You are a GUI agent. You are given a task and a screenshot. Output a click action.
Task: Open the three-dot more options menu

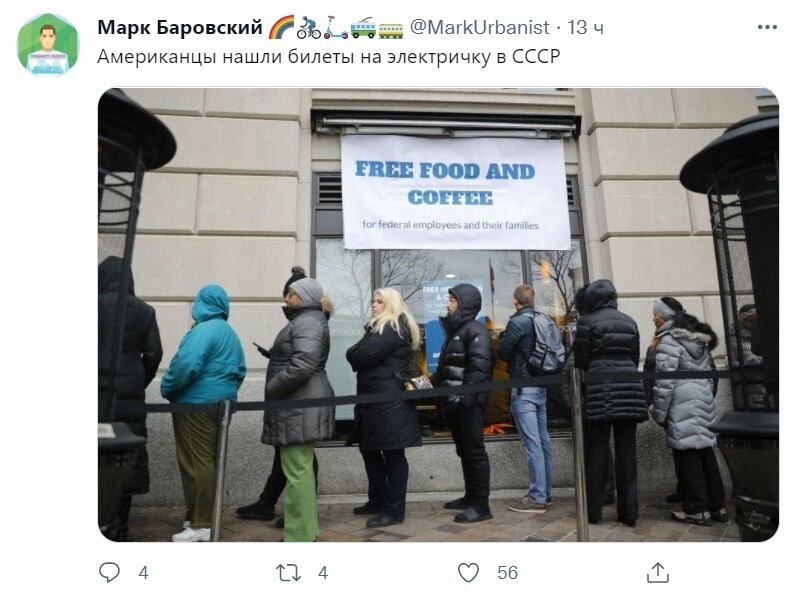click(x=767, y=28)
